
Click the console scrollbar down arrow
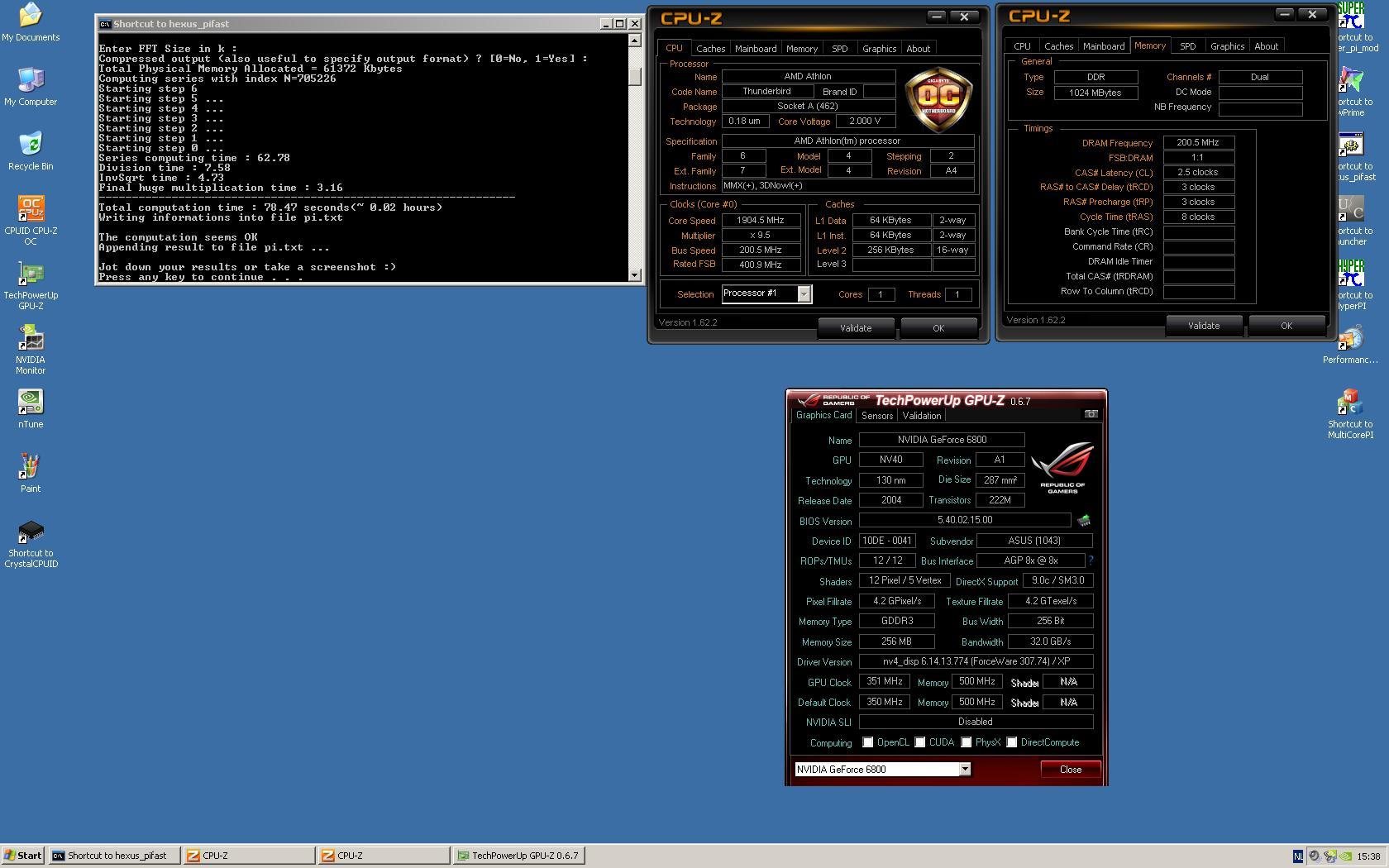pos(635,274)
